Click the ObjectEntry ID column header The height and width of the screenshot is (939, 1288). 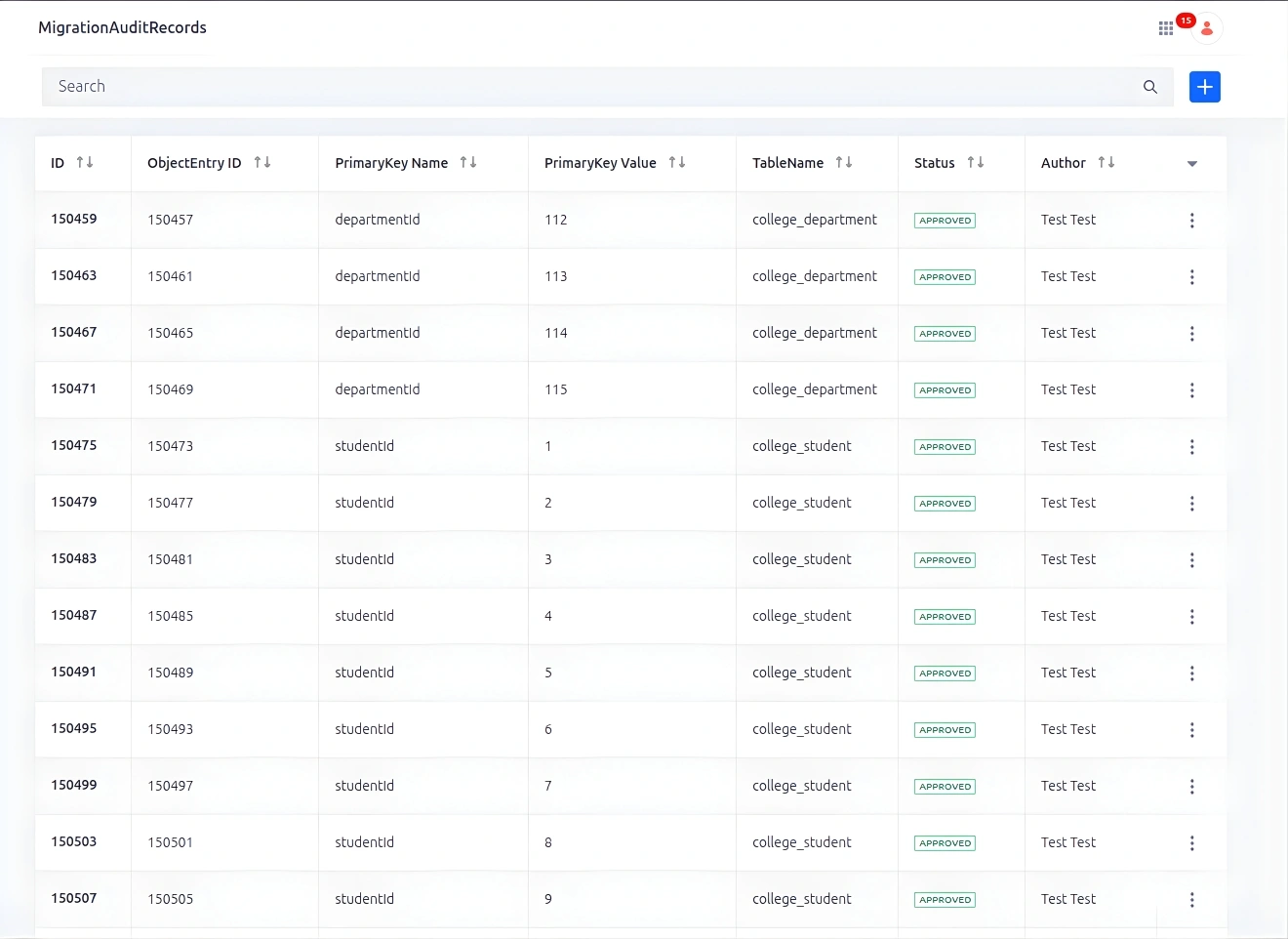194,163
